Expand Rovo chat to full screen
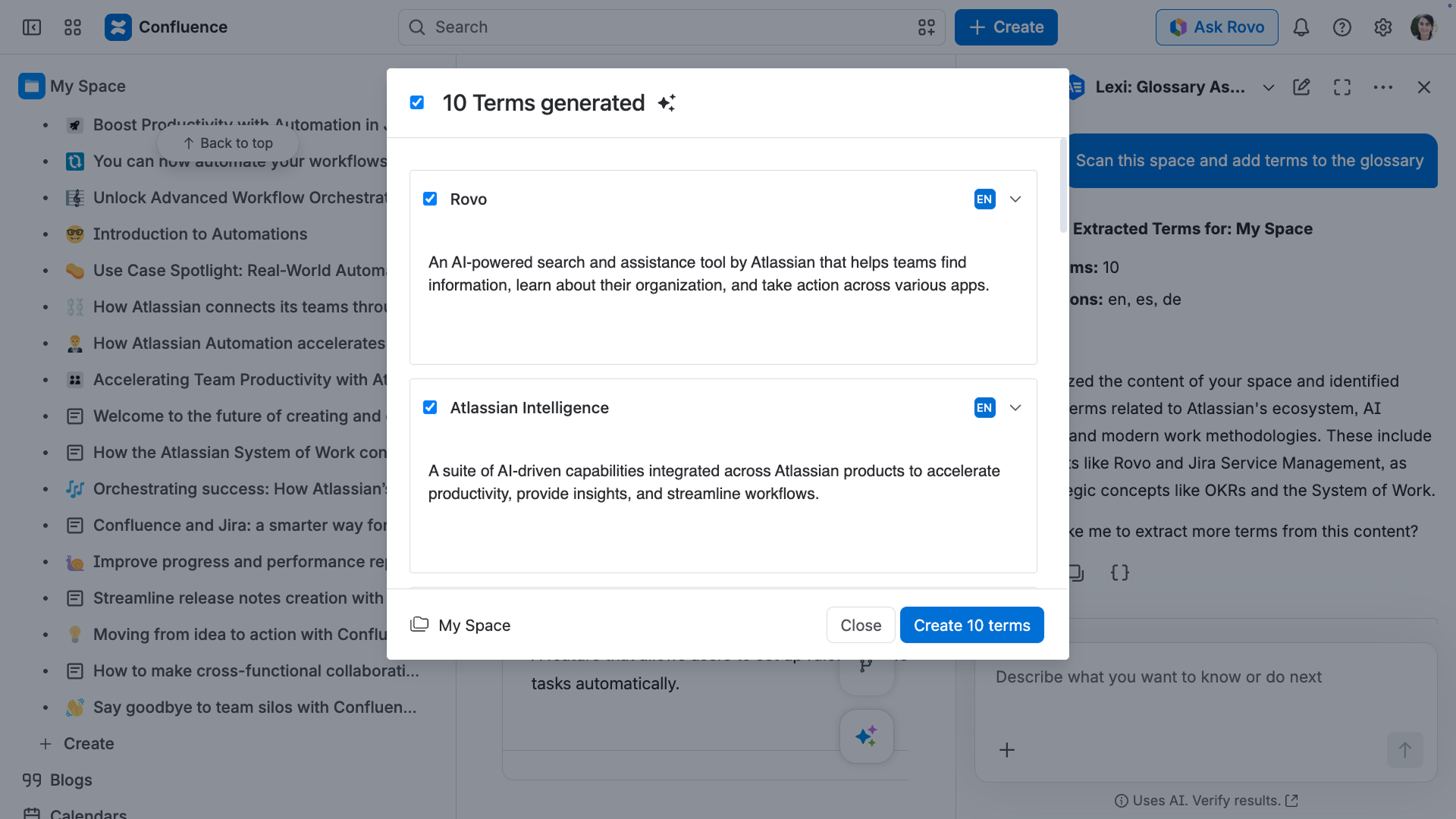The width and height of the screenshot is (1456, 819). click(x=1342, y=87)
